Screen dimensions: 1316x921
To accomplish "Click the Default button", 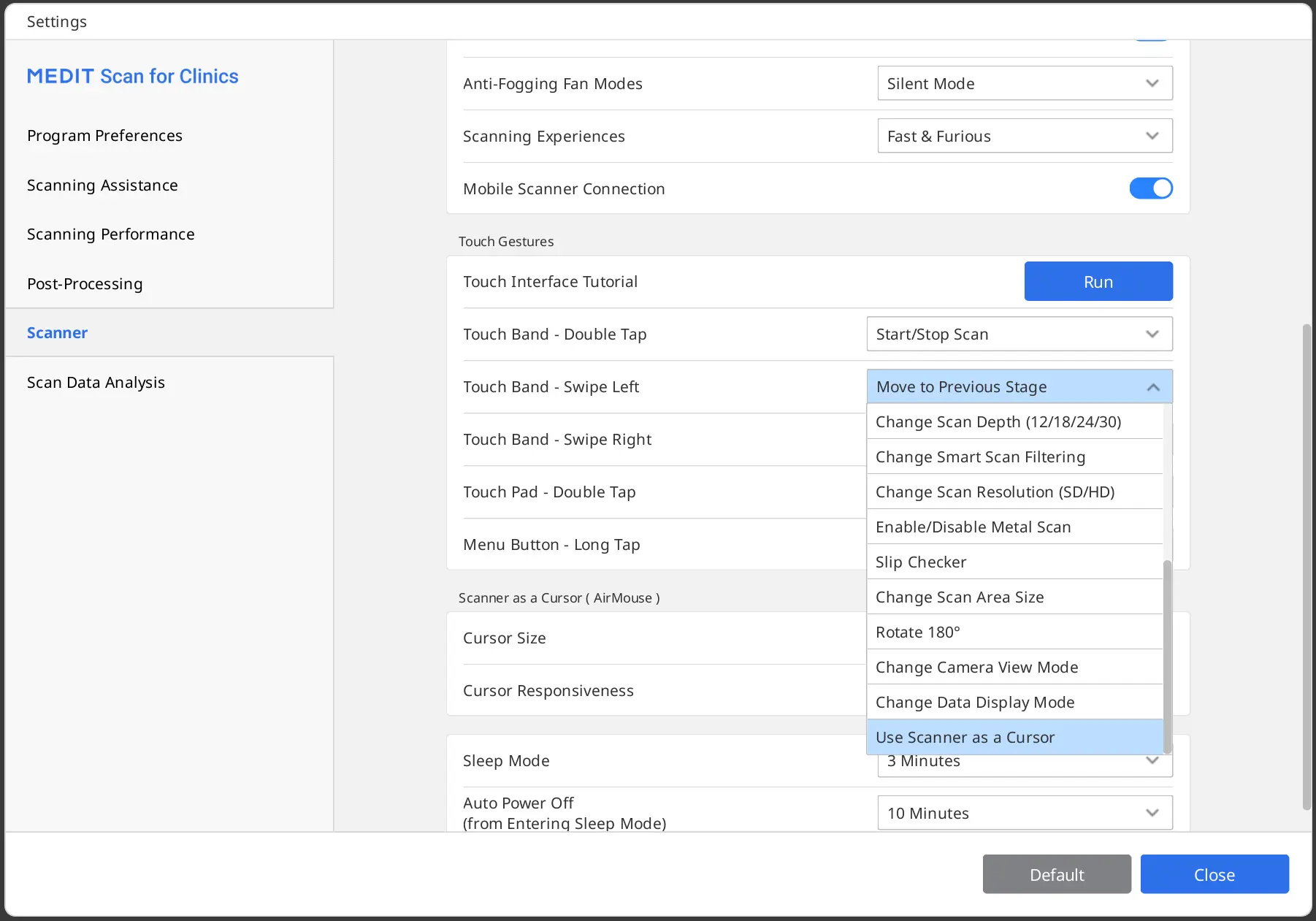I will [1057, 874].
